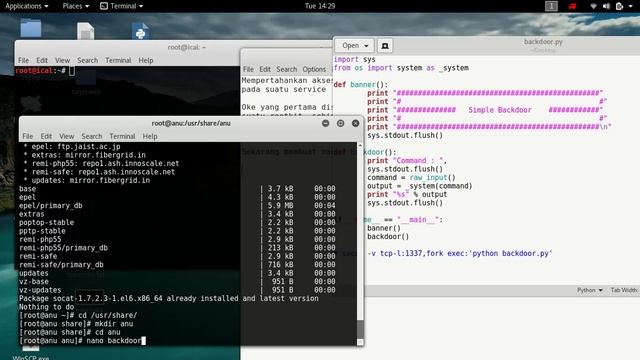Open Search menu in root@anu terminal
640x360 pixels.
point(91,136)
